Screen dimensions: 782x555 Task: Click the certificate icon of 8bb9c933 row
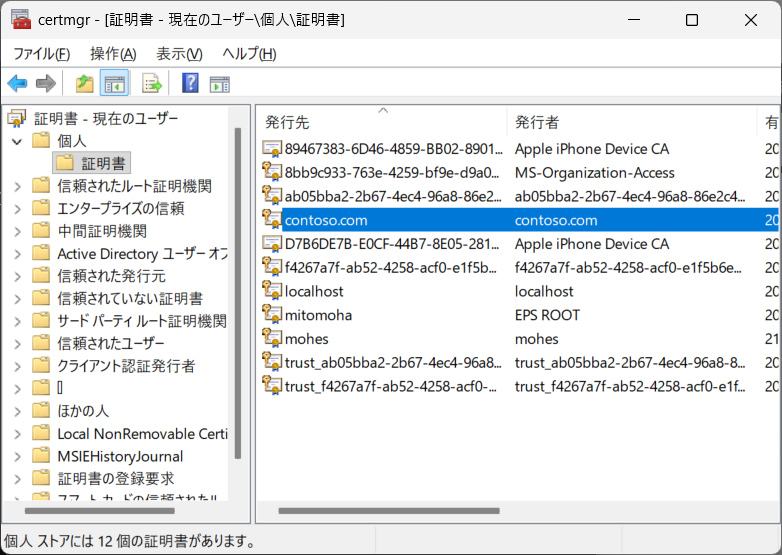pyautogui.click(x=272, y=172)
